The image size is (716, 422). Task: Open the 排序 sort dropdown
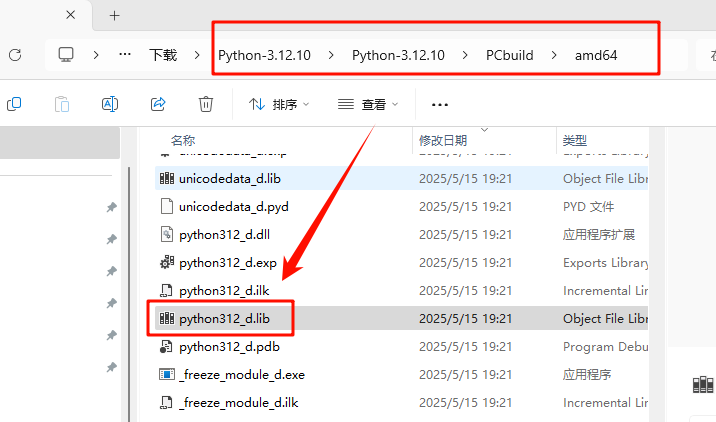279,105
